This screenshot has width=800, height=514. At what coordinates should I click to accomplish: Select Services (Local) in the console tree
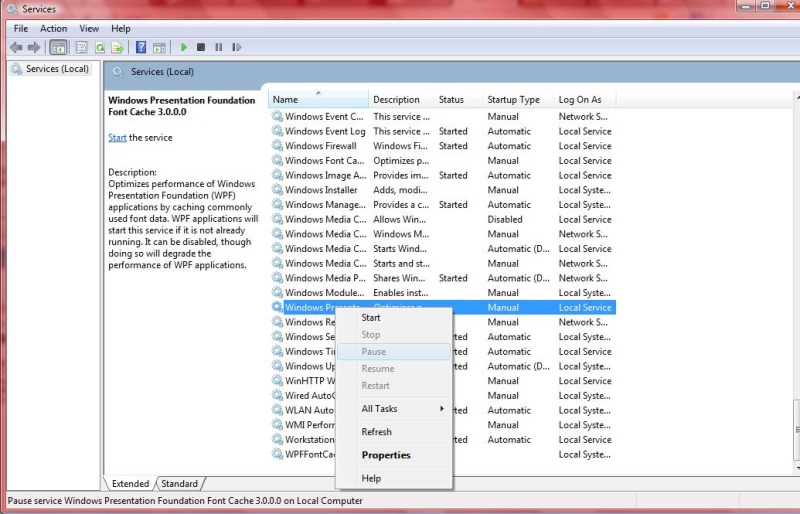(x=51, y=69)
